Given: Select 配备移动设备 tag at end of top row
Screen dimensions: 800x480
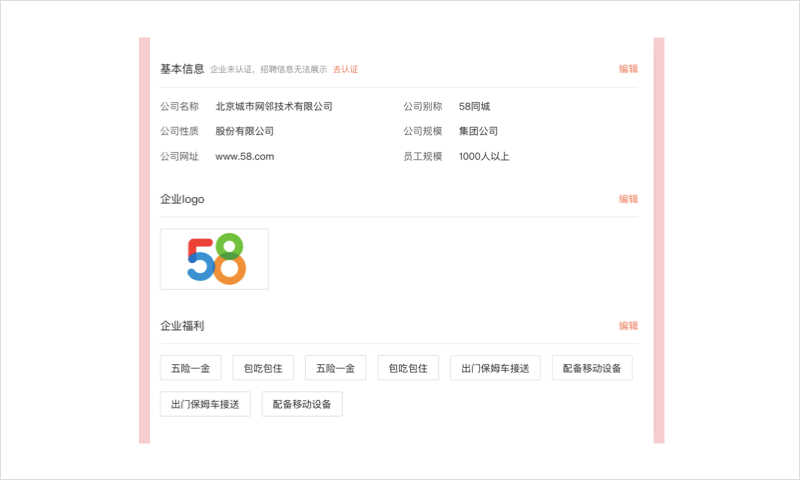Looking at the screenshot, I should 592,368.
